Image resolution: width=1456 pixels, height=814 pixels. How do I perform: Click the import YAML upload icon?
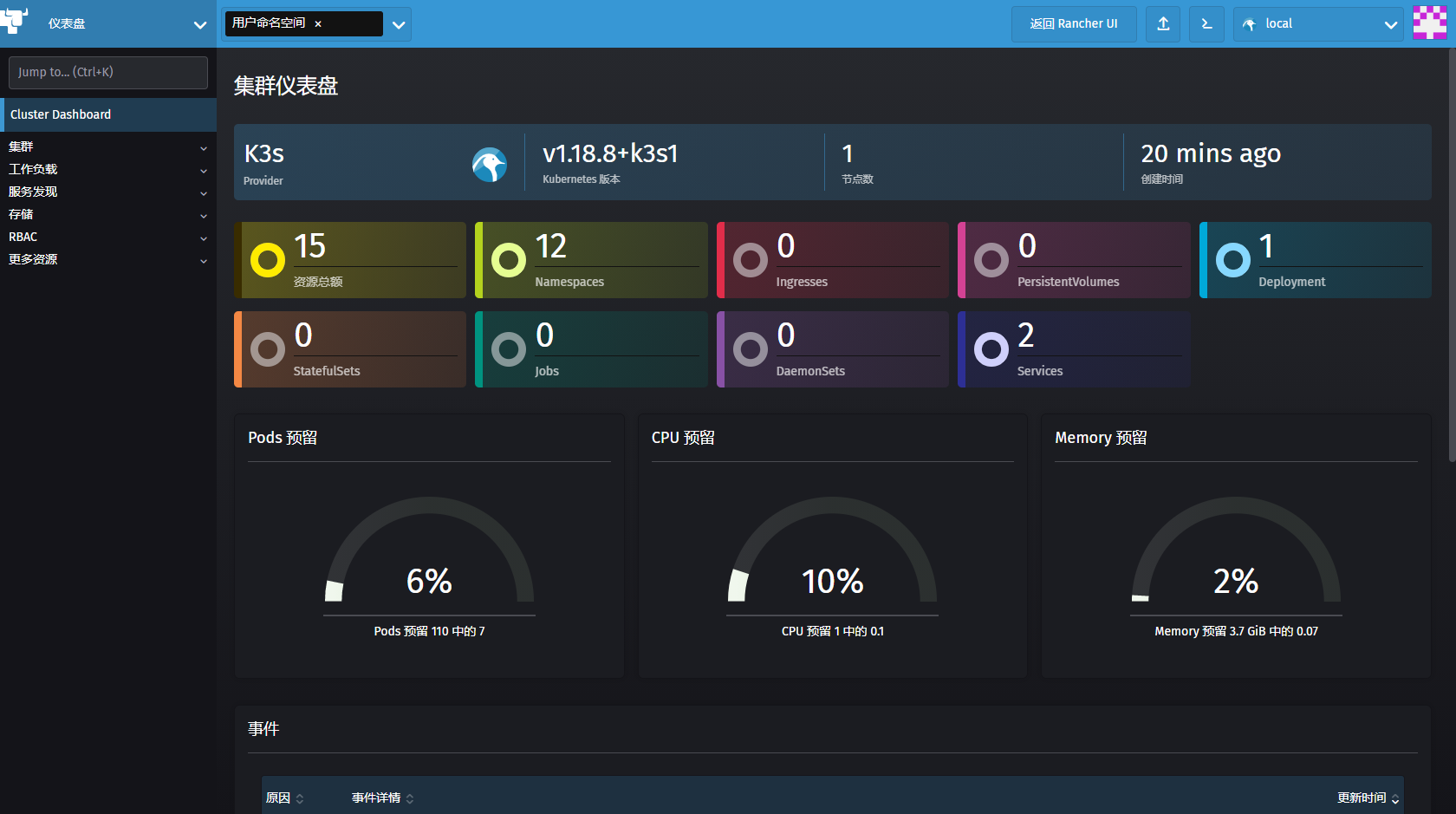[x=1163, y=24]
